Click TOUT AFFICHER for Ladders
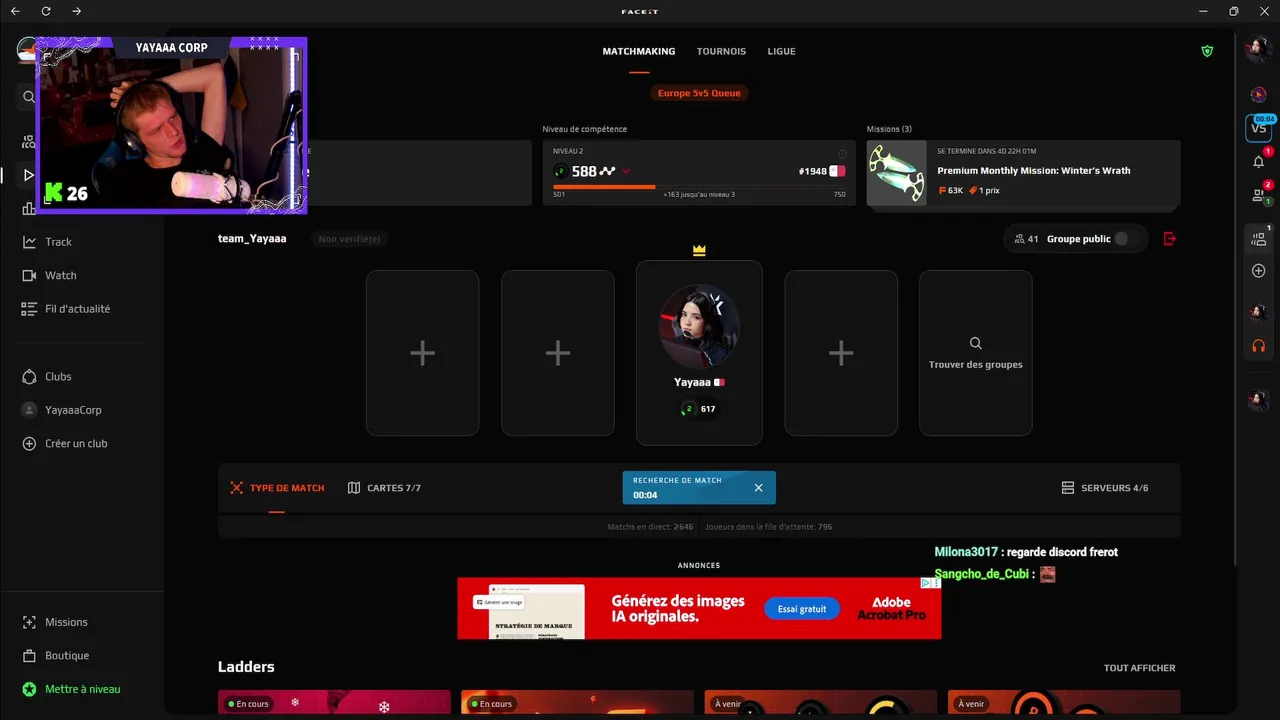 [x=1140, y=668]
